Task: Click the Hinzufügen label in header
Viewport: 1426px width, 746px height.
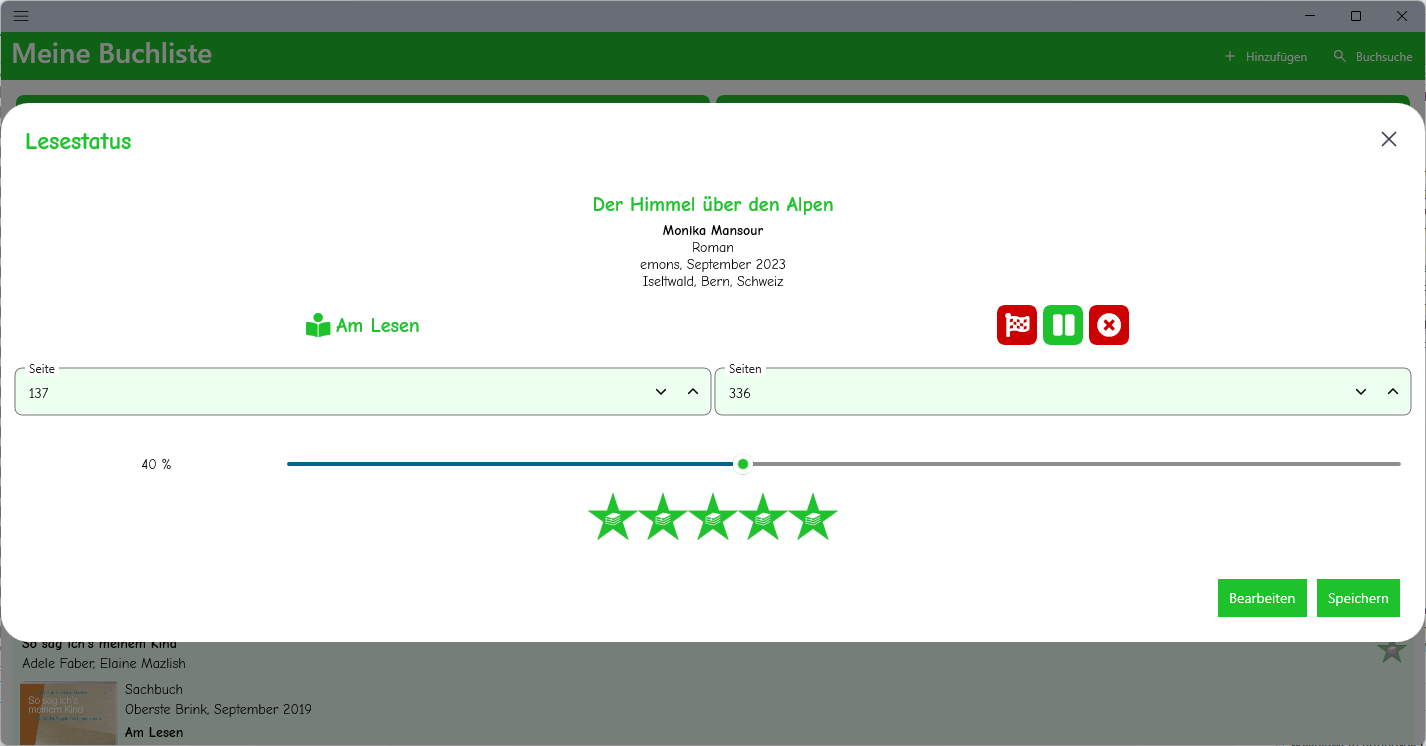Action: (x=1276, y=57)
